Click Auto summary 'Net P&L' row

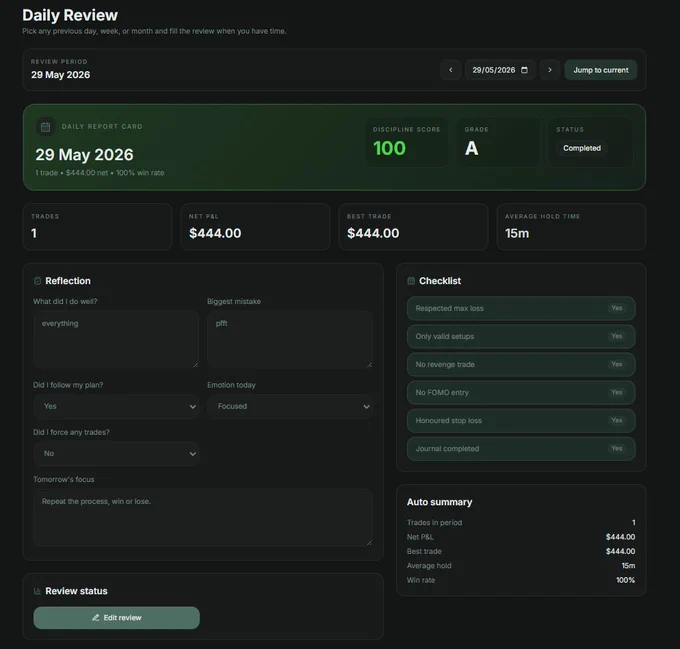[521, 537]
